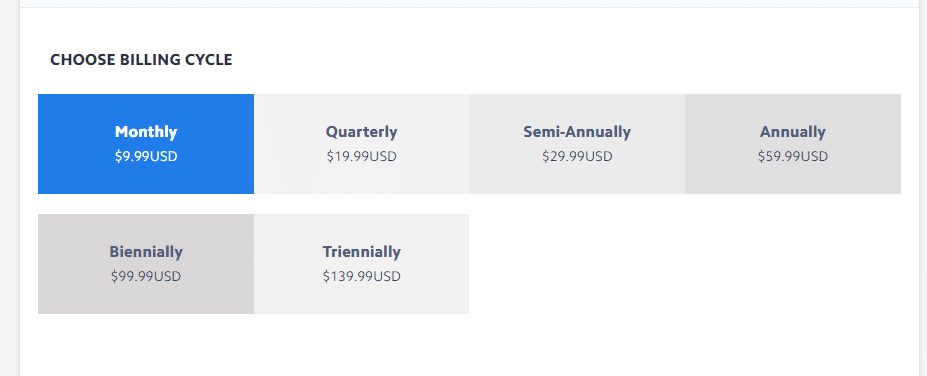Click the $29.99USD price under Semi-Annually
The height and width of the screenshot is (376, 927).
[577, 157]
